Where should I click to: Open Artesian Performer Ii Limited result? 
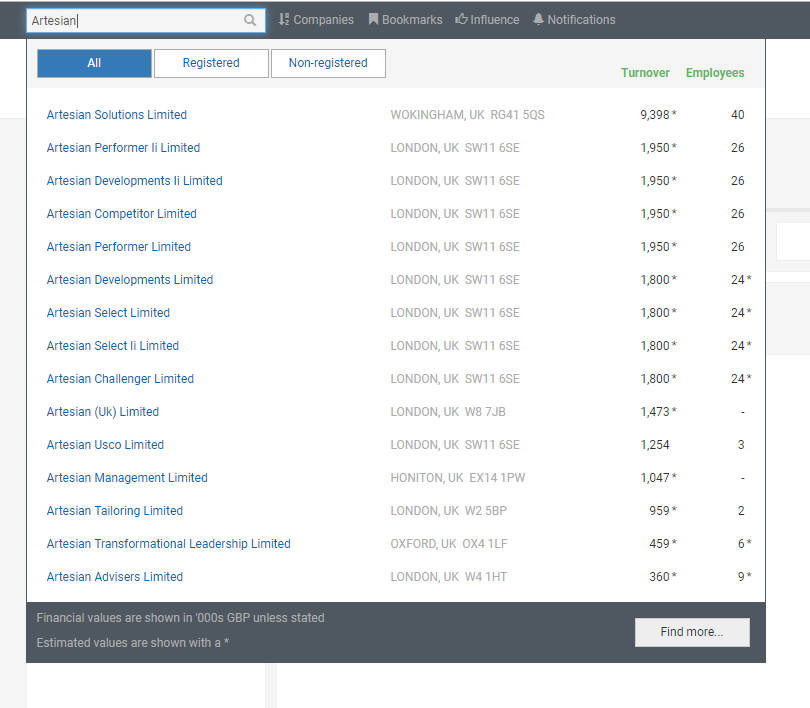point(123,148)
